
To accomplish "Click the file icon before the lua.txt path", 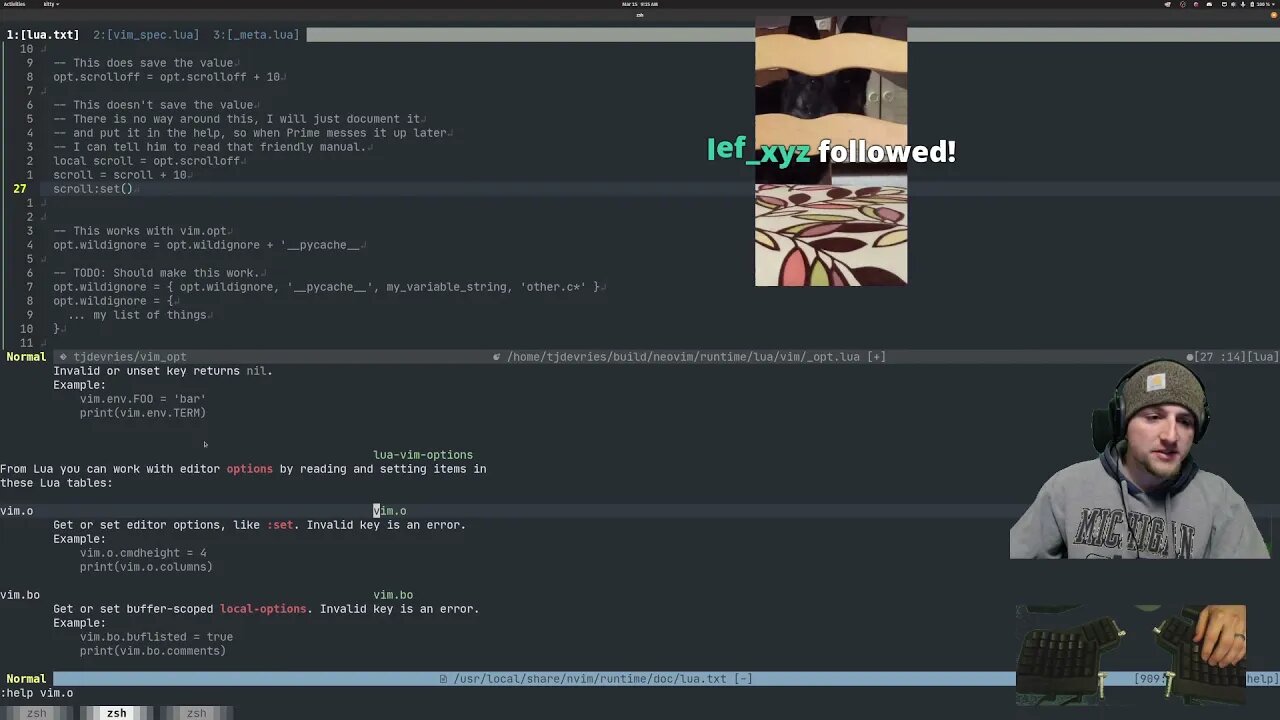I will (x=443, y=679).
